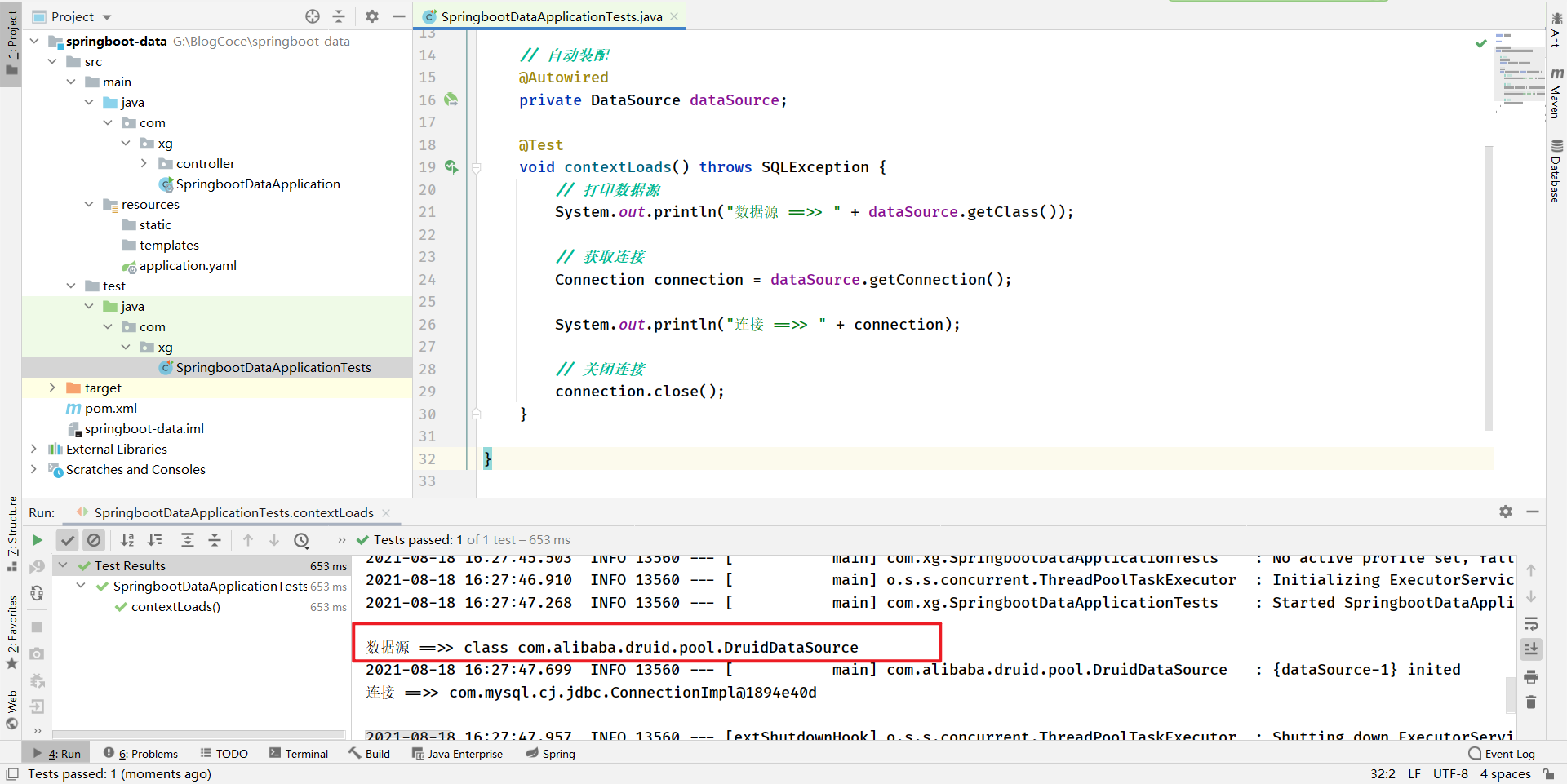Open the test history clock
The image size is (1567, 784).
302,540
